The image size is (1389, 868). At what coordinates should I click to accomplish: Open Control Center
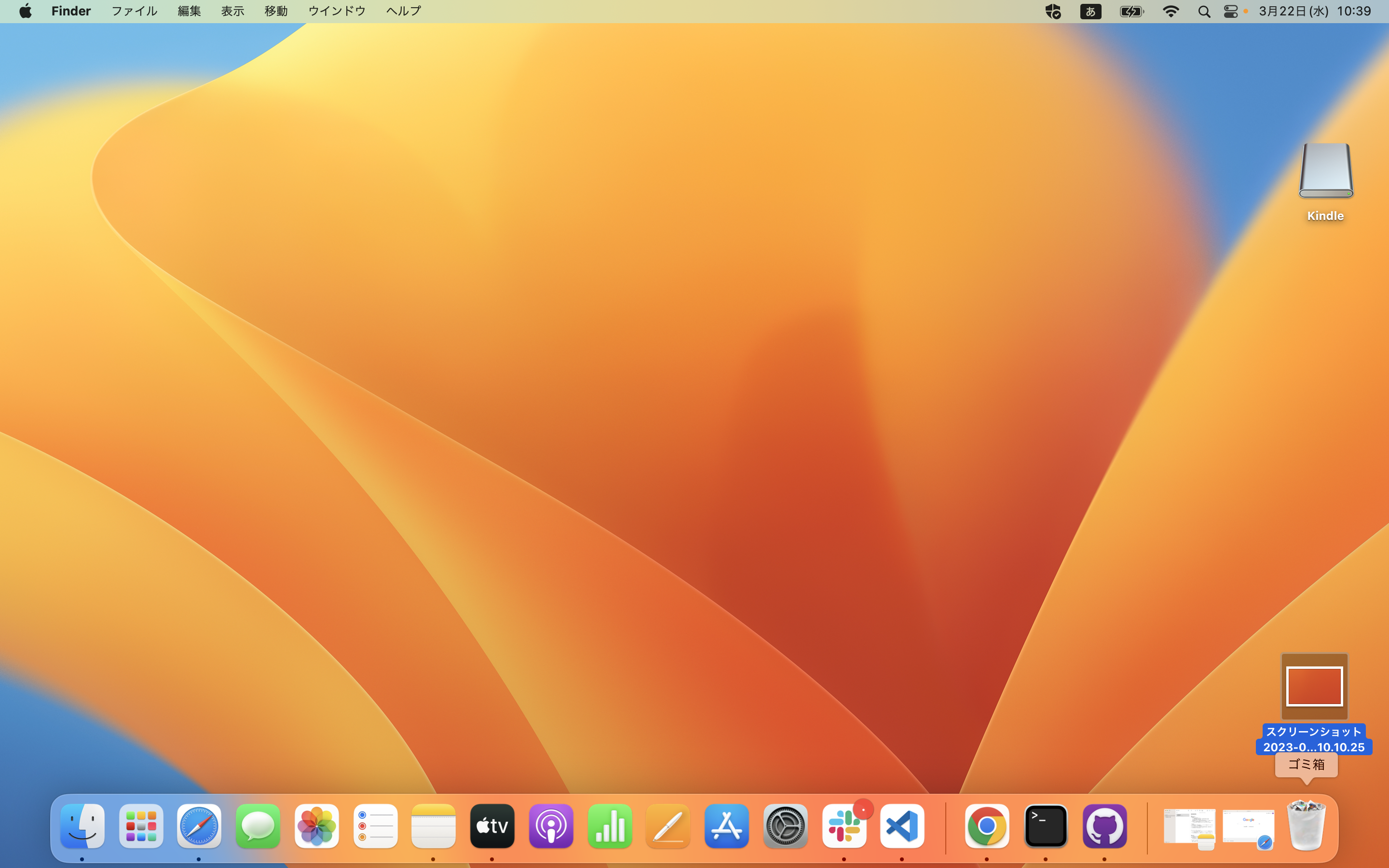(1231, 11)
